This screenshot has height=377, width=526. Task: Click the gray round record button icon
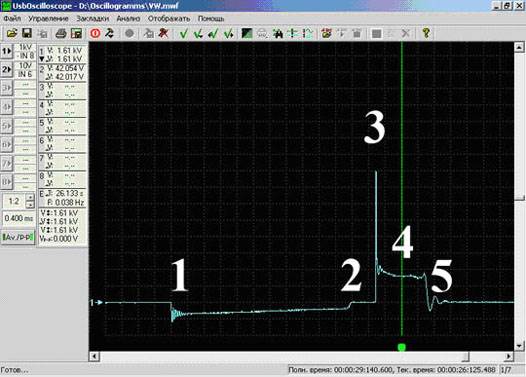(129, 33)
